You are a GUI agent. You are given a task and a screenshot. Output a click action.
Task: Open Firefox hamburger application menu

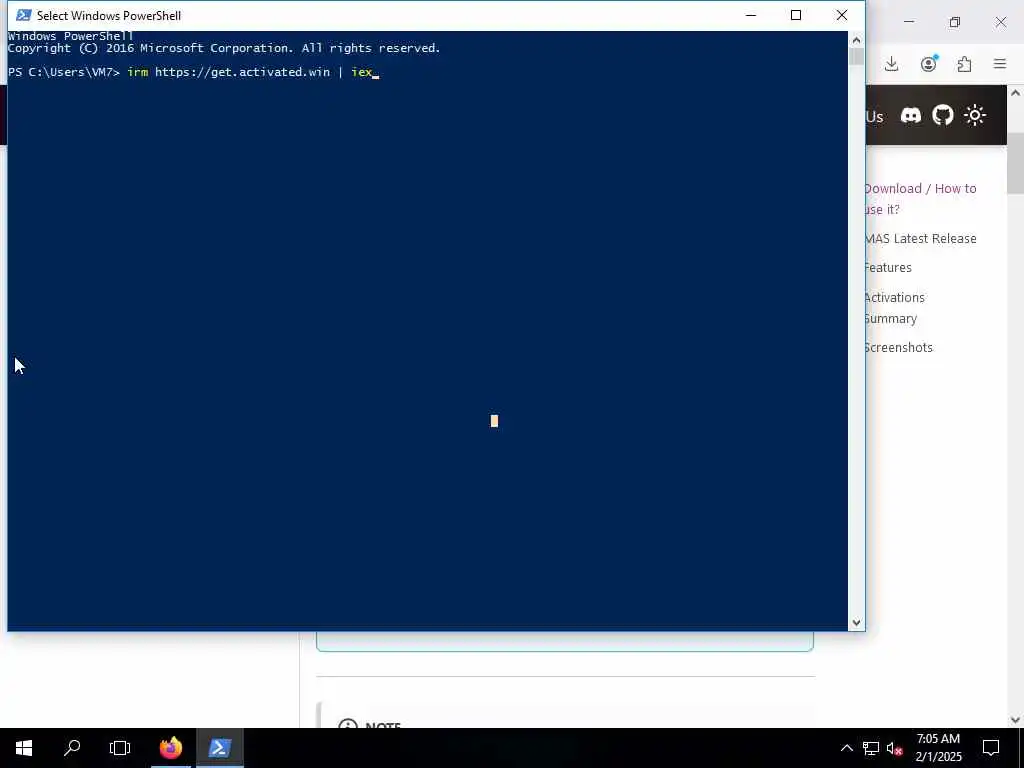tap(1000, 64)
